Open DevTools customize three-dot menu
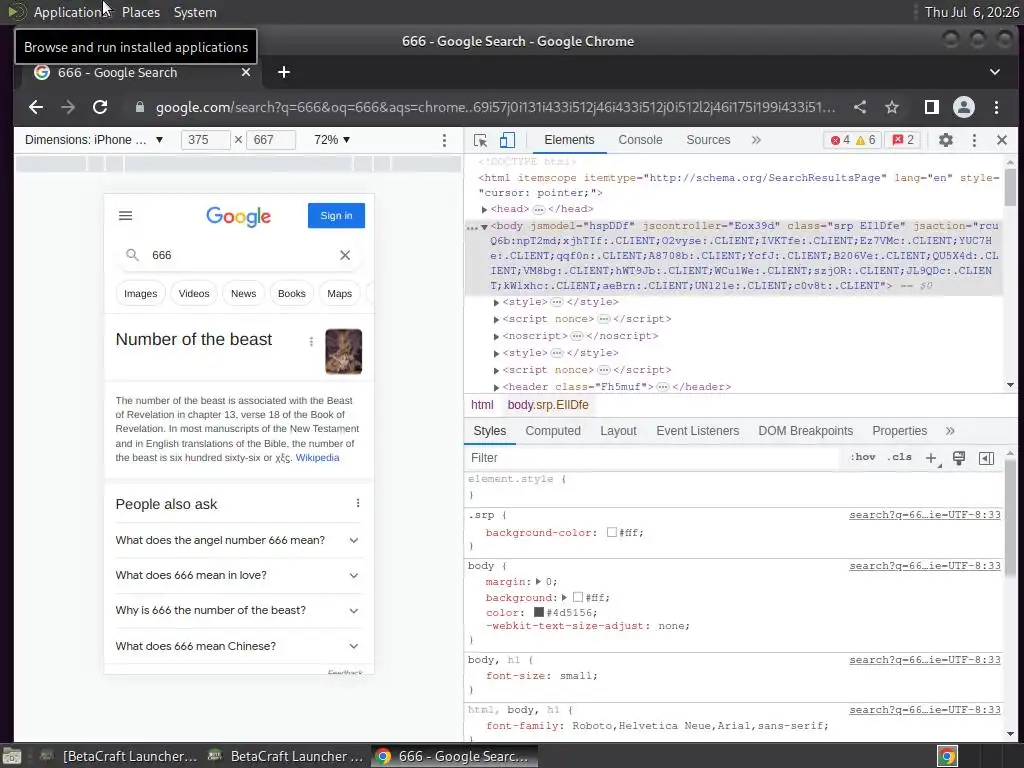 pos(974,140)
